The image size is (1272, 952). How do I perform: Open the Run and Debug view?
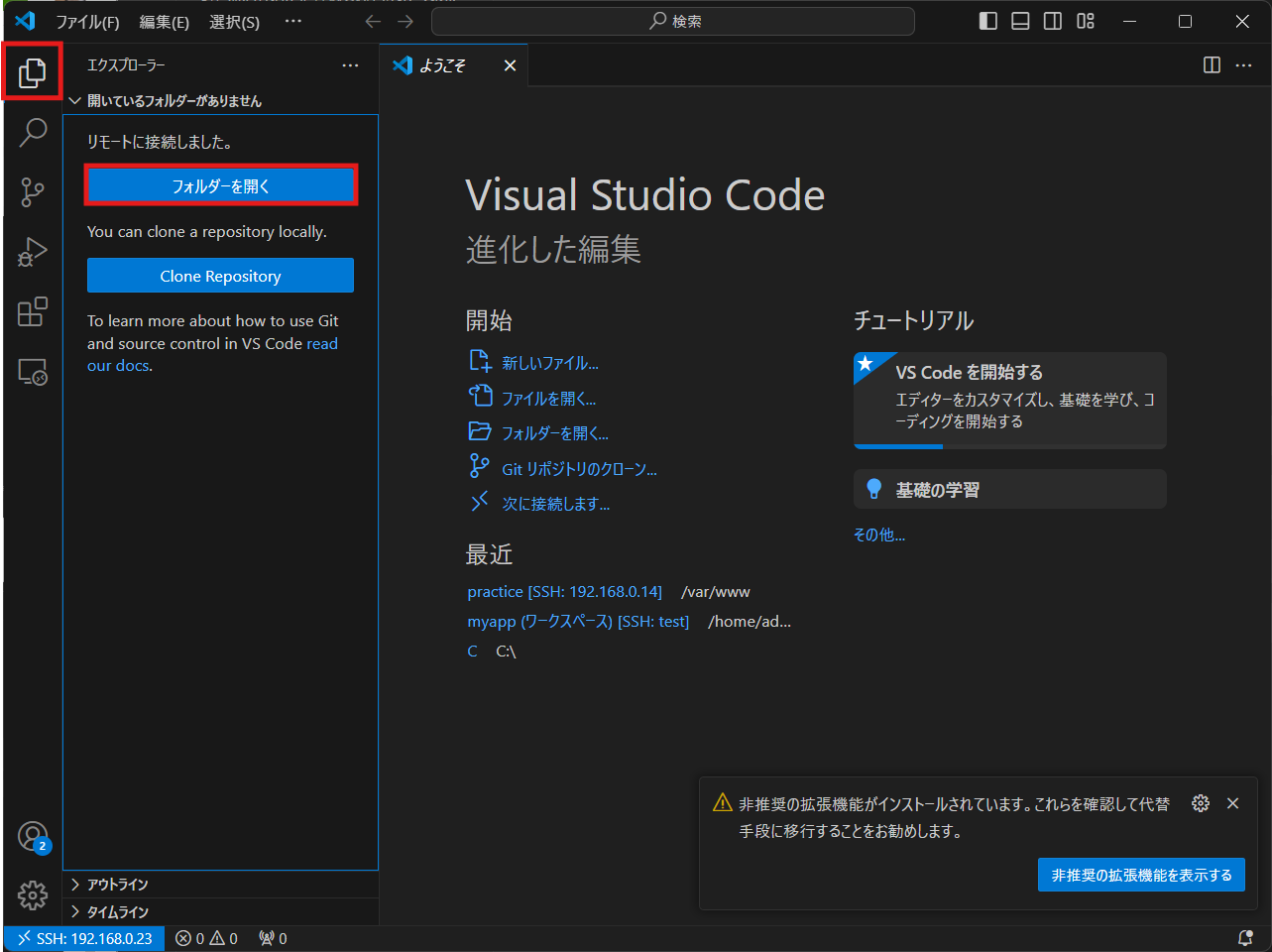tap(33, 251)
